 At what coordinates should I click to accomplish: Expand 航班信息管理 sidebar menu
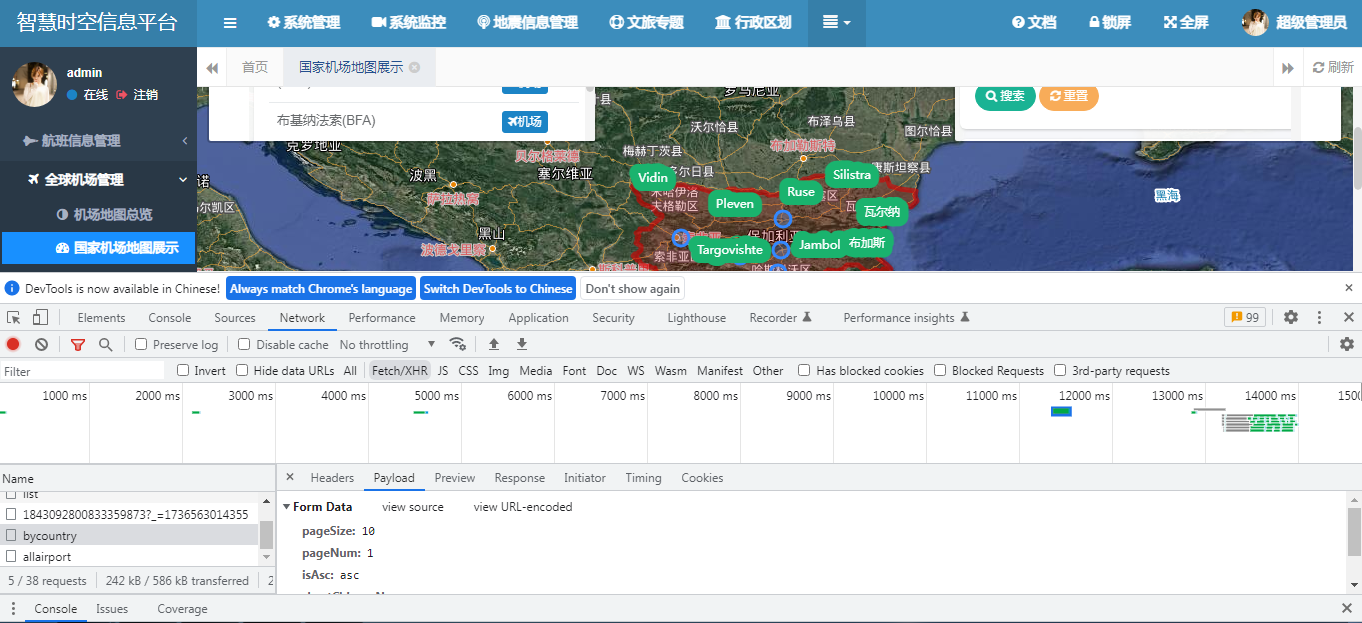[x=98, y=141]
